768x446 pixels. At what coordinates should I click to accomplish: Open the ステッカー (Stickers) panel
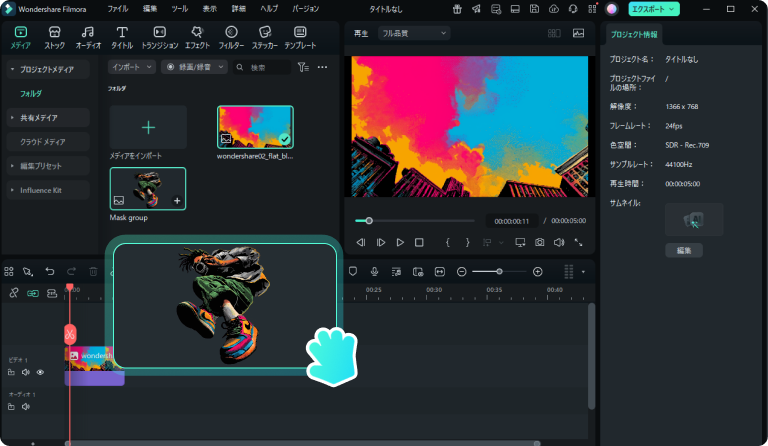click(265, 38)
